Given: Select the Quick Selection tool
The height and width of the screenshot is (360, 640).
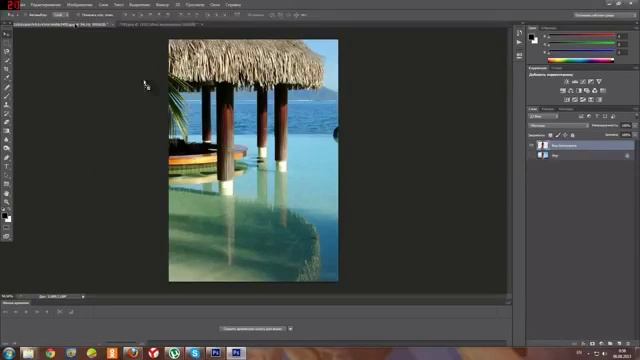Looking at the screenshot, I should 7,60.
